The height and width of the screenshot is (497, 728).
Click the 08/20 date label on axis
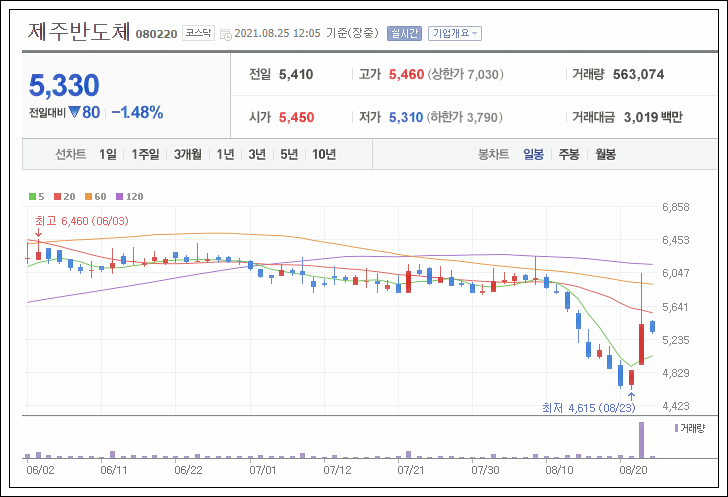pos(633,470)
